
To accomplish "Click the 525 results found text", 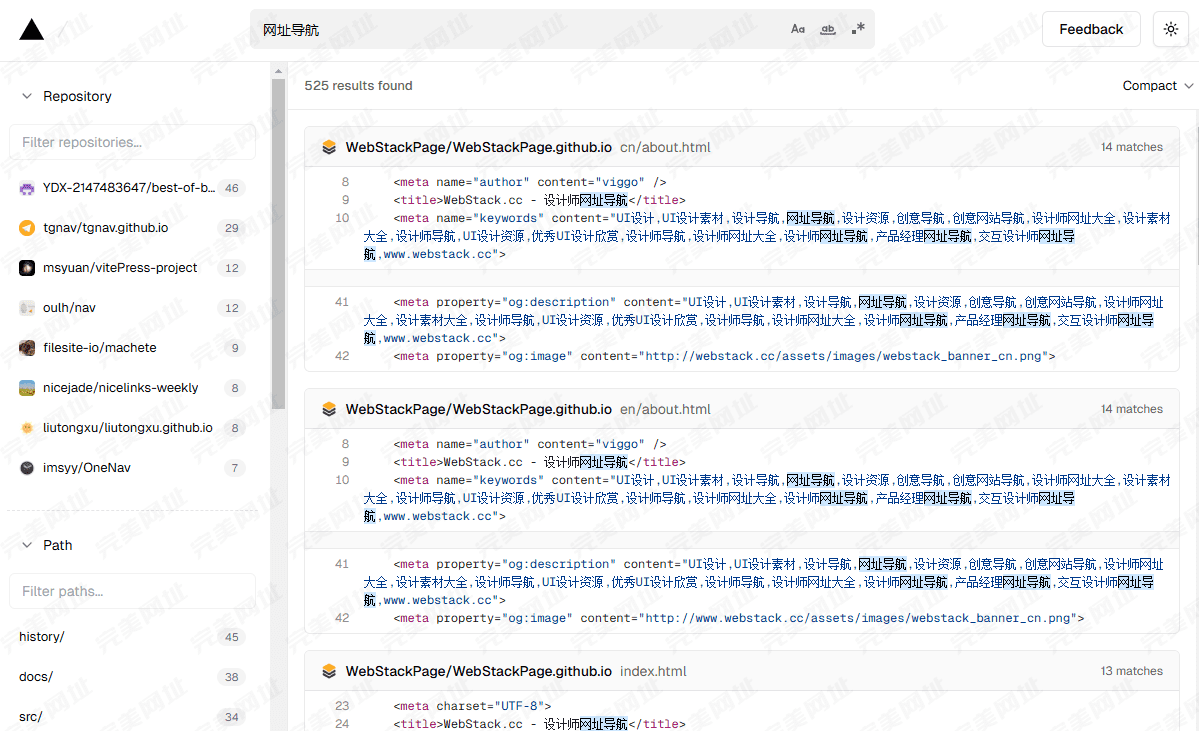I will (358, 86).
